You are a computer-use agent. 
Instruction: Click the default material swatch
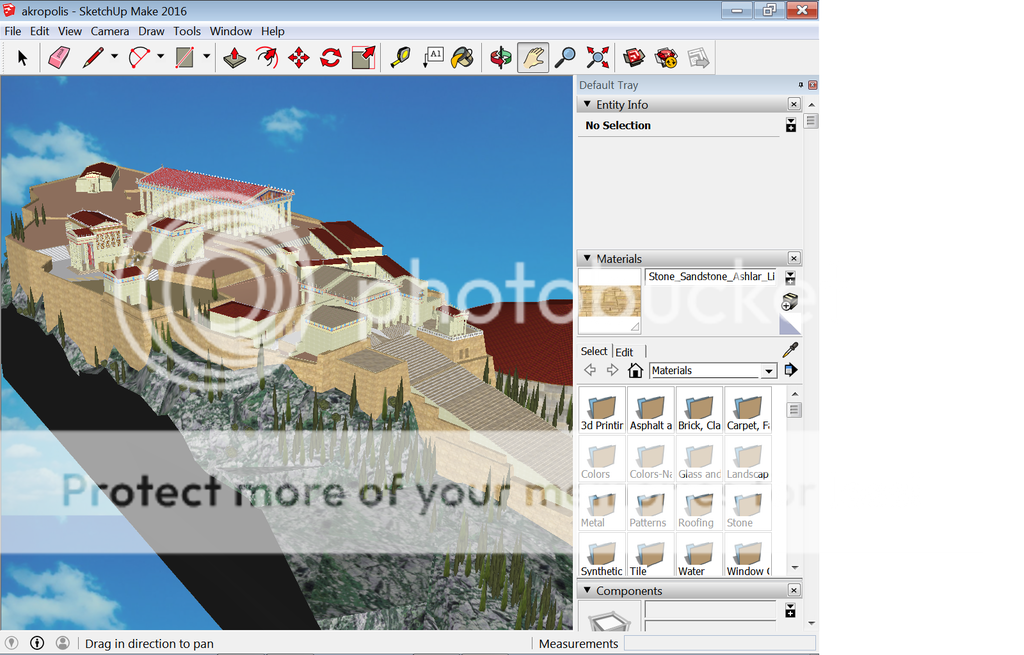(790, 325)
